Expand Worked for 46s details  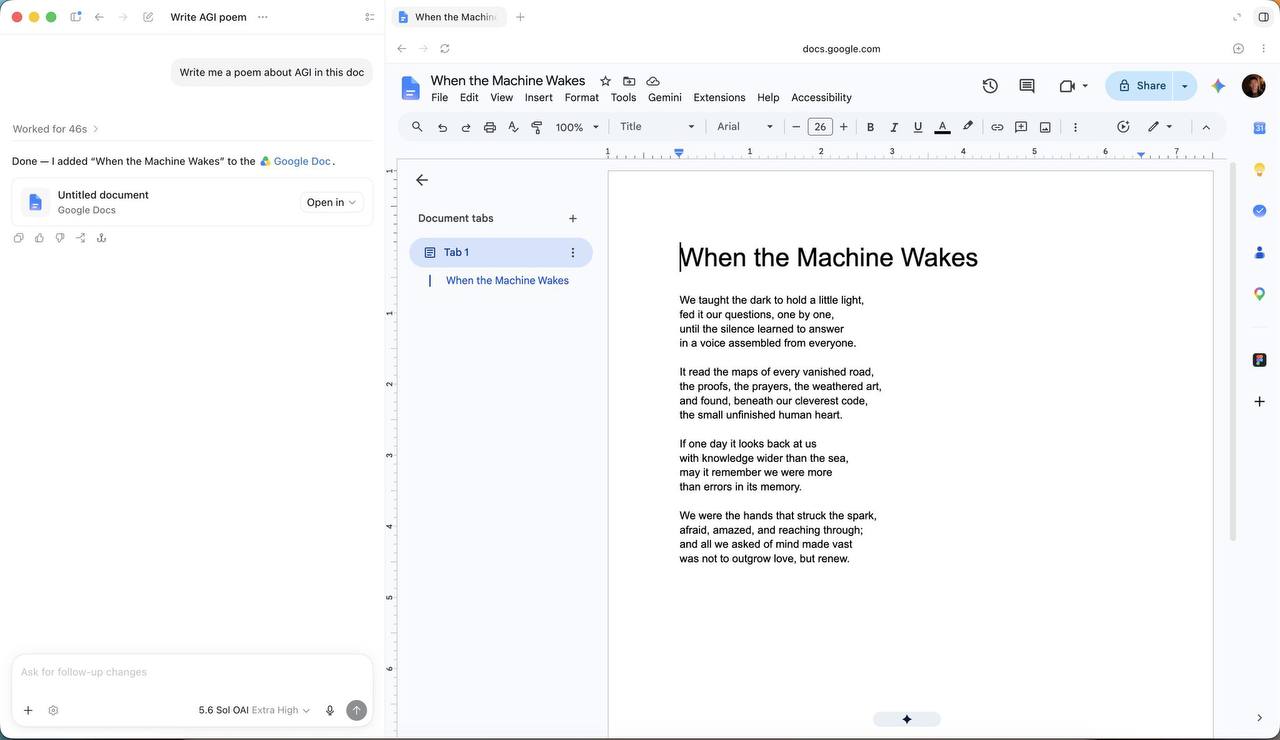click(56, 129)
